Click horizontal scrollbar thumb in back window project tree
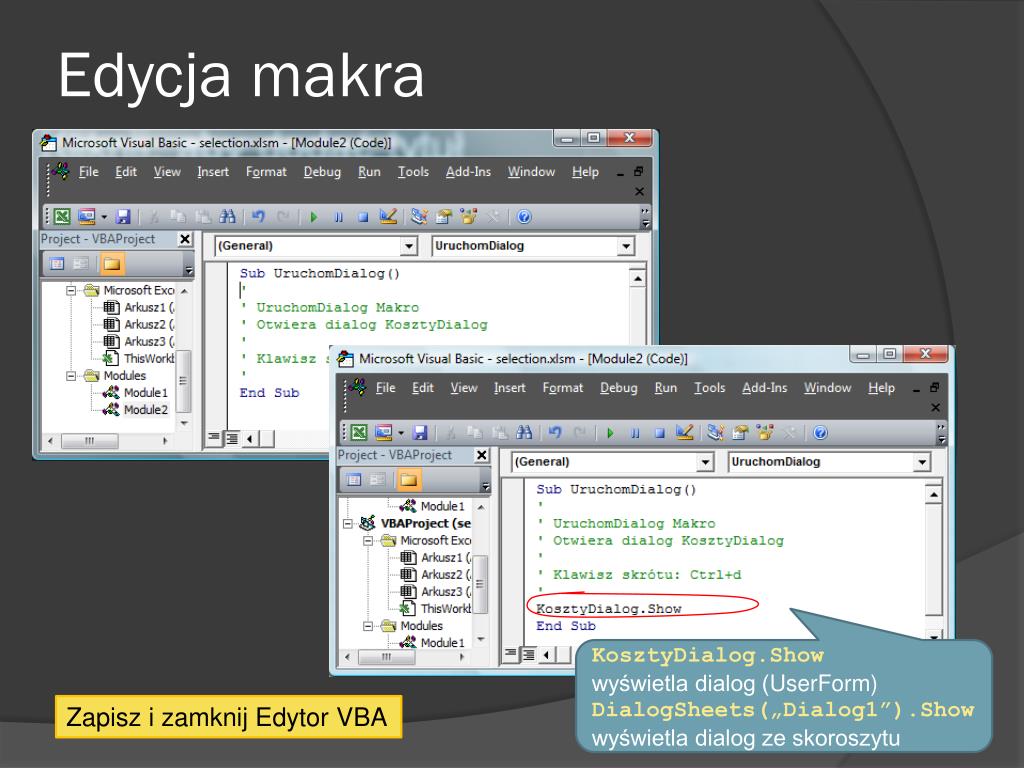1024x768 pixels. pyautogui.click(x=89, y=441)
